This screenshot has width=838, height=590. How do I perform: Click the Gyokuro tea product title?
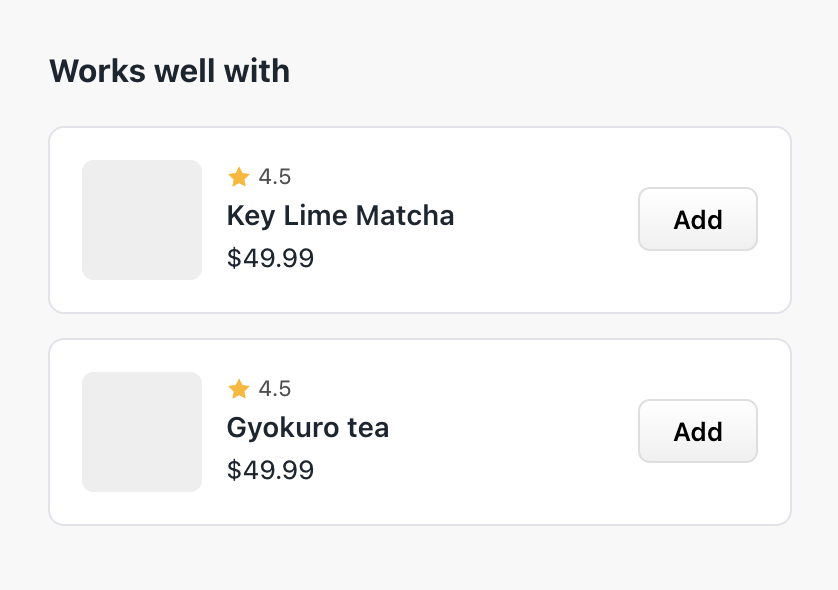click(x=308, y=428)
